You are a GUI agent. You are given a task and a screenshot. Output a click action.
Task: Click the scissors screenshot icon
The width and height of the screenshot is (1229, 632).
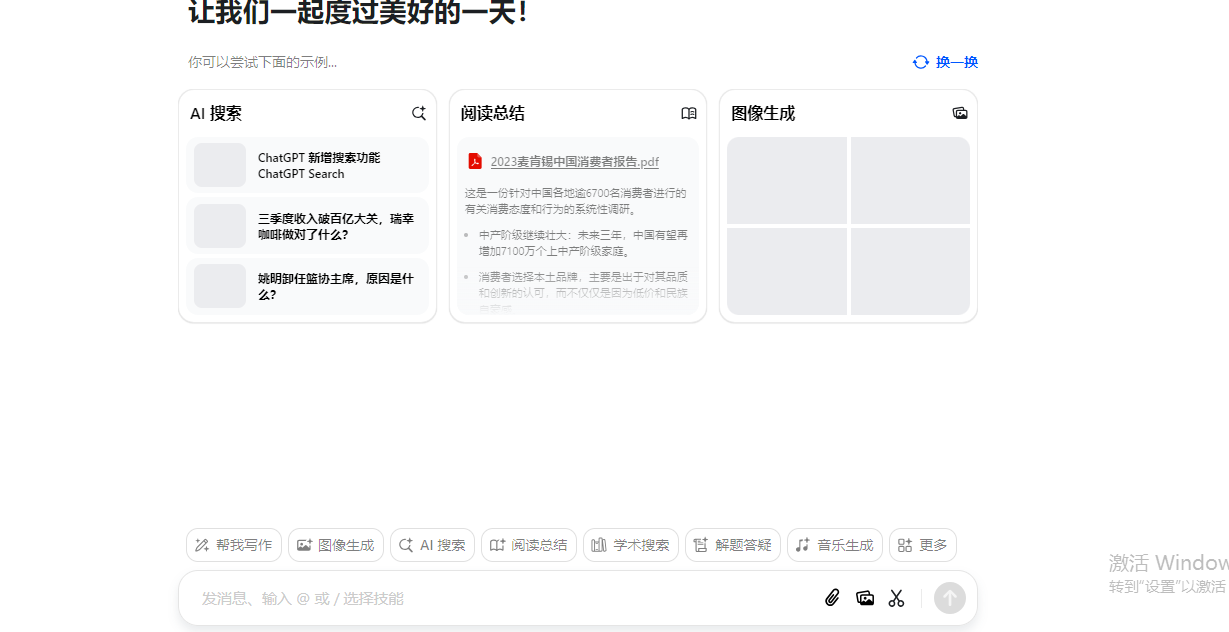click(896, 598)
